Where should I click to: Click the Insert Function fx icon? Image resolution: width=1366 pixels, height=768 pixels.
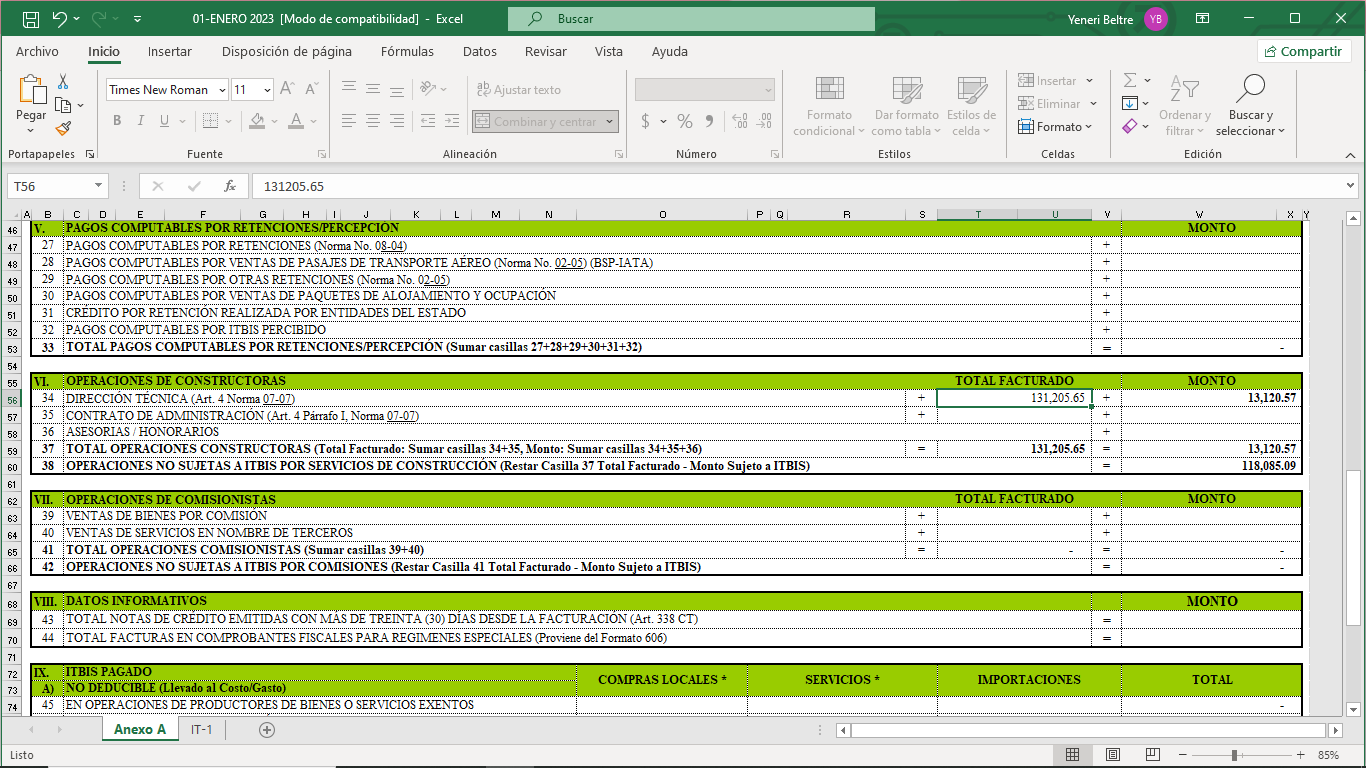pyautogui.click(x=229, y=186)
